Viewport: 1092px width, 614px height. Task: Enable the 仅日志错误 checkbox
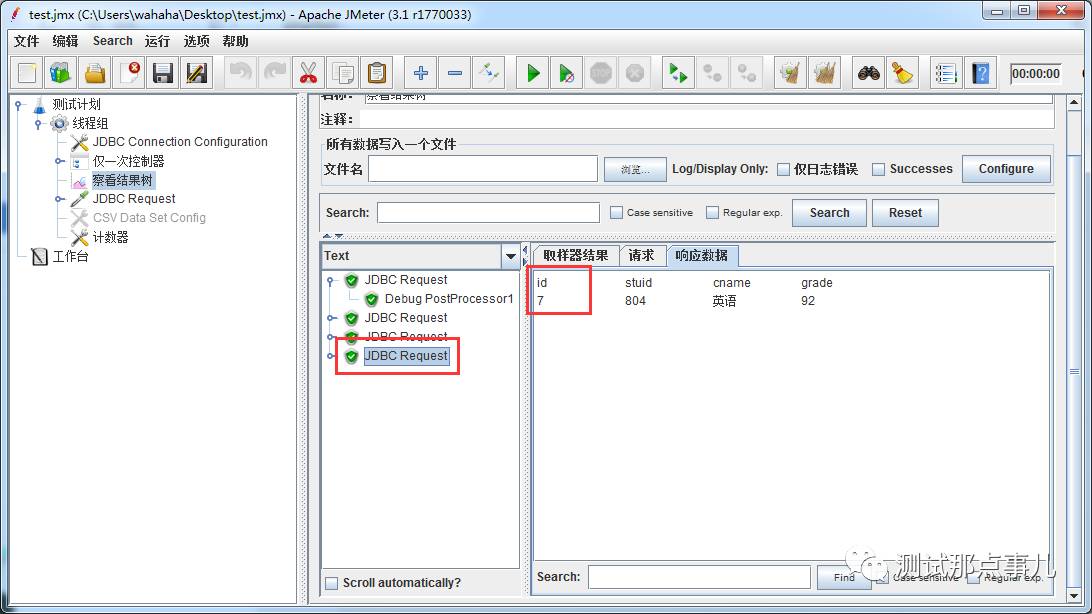click(x=783, y=169)
